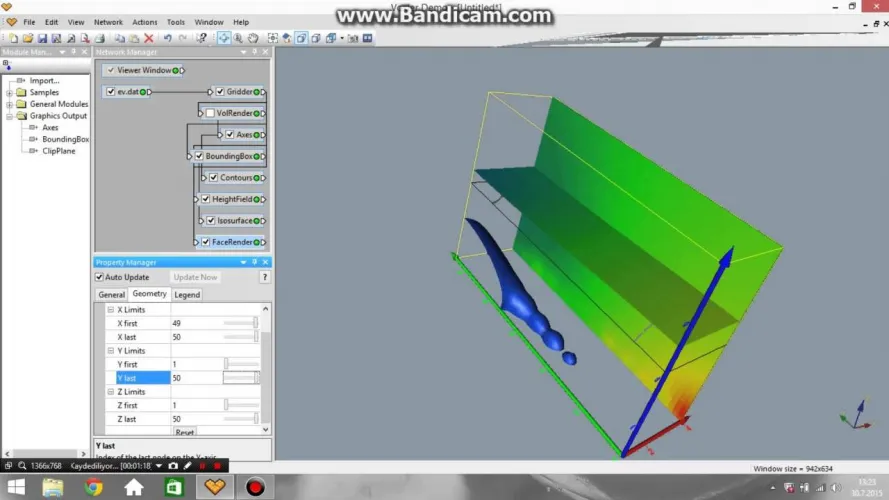The width and height of the screenshot is (889, 500).
Task: Click the Reset button under Z Limits
Action: (x=185, y=432)
